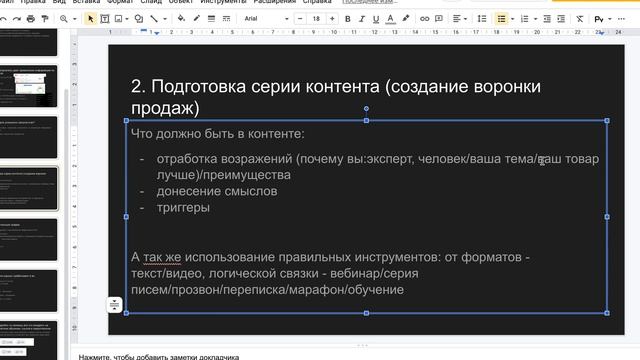This screenshot has width=640, height=360.
Task: Expand the image insert dropdown arrow
Action: (127, 19)
